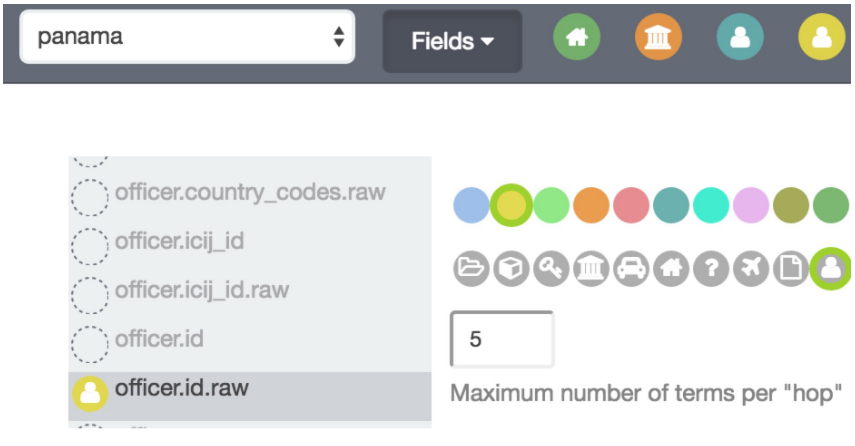Screen dimensions: 855x446
Task: Pick the lavender color swatch
Action: pyautogui.click(x=751, y=206)
